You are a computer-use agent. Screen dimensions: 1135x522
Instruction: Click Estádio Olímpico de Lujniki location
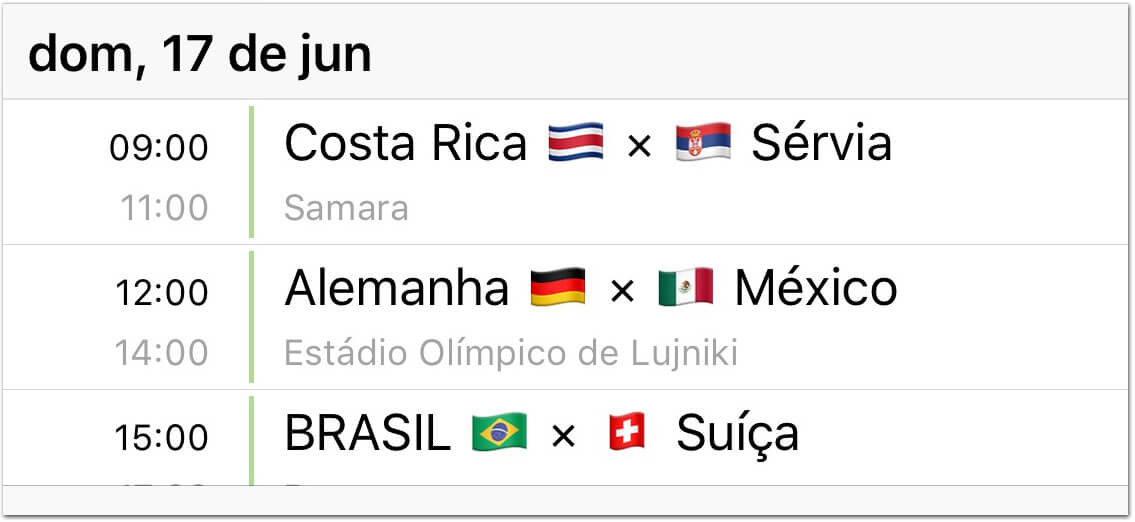511,353
